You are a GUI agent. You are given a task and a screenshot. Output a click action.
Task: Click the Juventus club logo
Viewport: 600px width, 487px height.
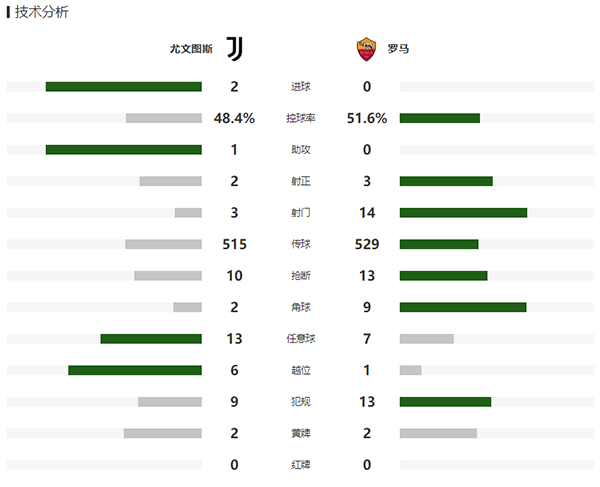[x=233, y=48]
